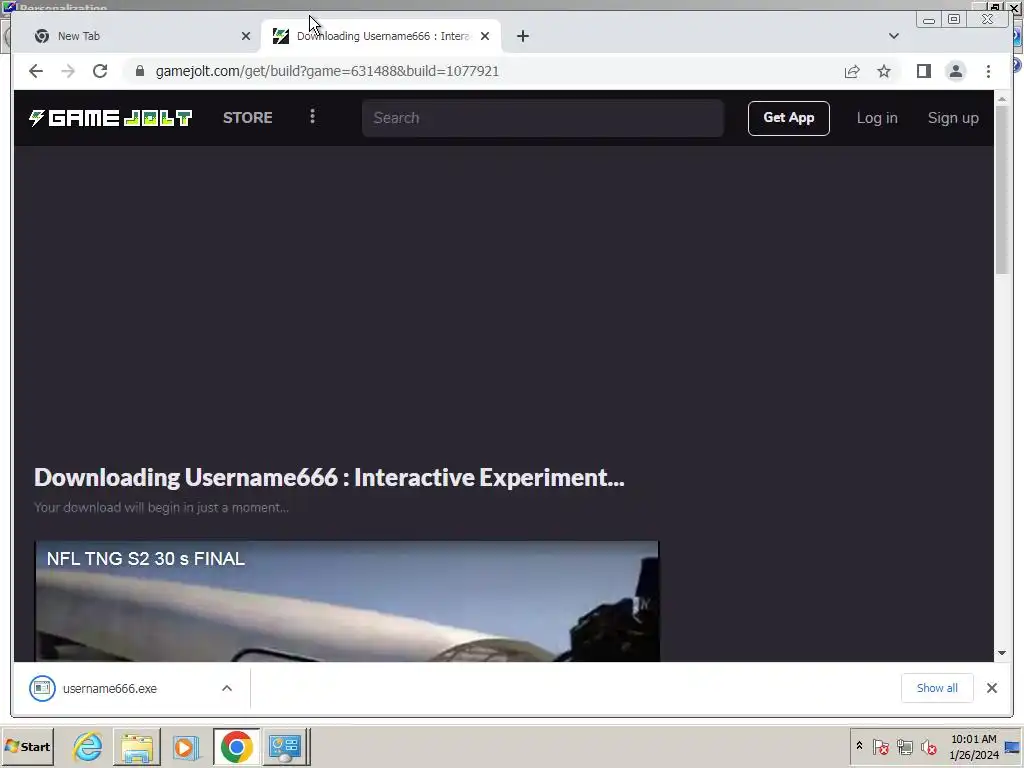Click the Chrome taskbar icon

point(236,746)
